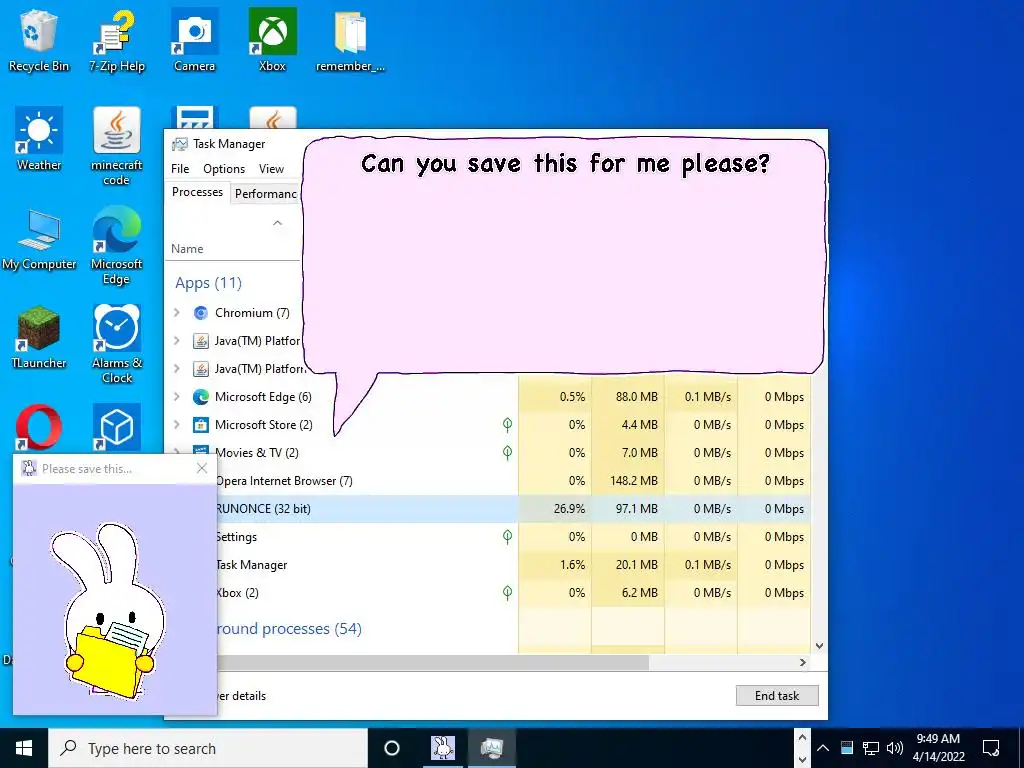Viewport: 1024px width, 768px height.
Task: Select the Opera Internet Browser (7) row
Action: (x=513, y=481)
